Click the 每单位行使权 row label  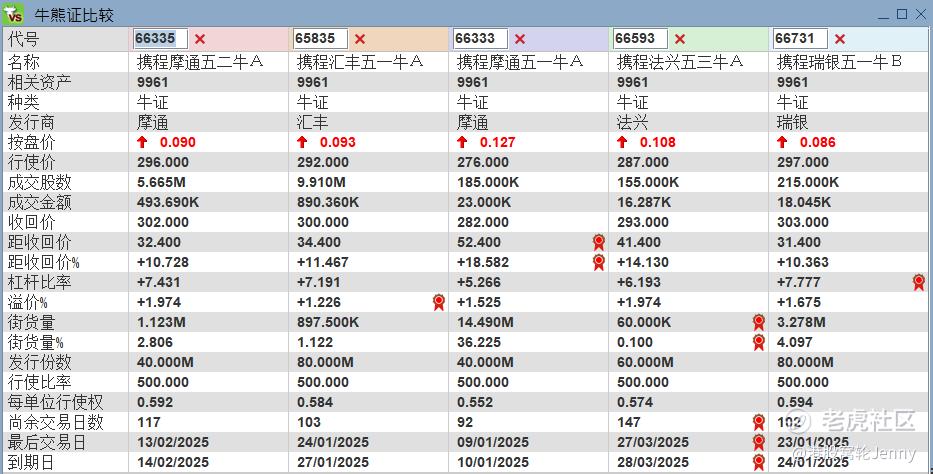point(55,403)
